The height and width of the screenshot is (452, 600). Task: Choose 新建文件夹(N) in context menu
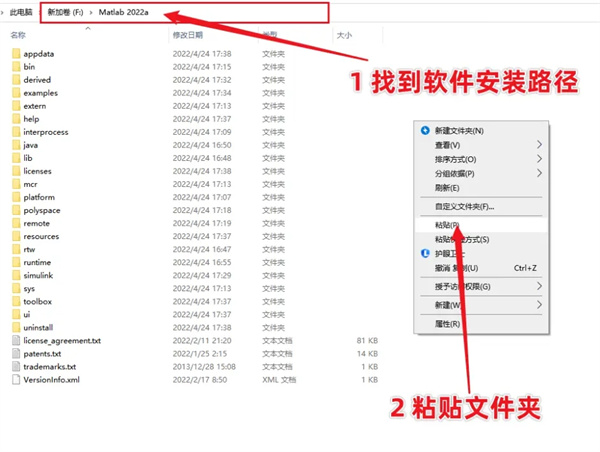459,131
